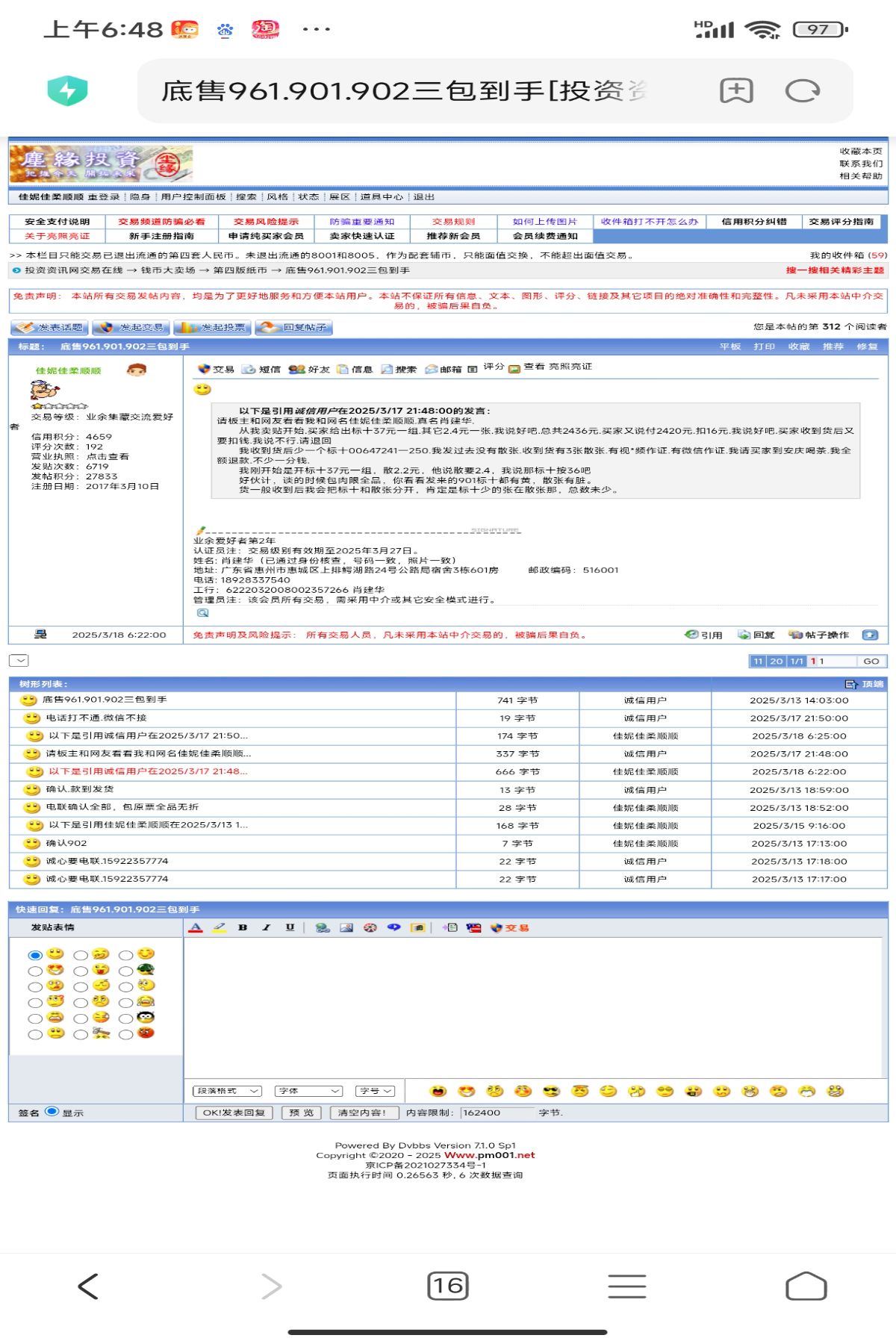
Task: Quote this post via 引用
Action: [704, 635]
